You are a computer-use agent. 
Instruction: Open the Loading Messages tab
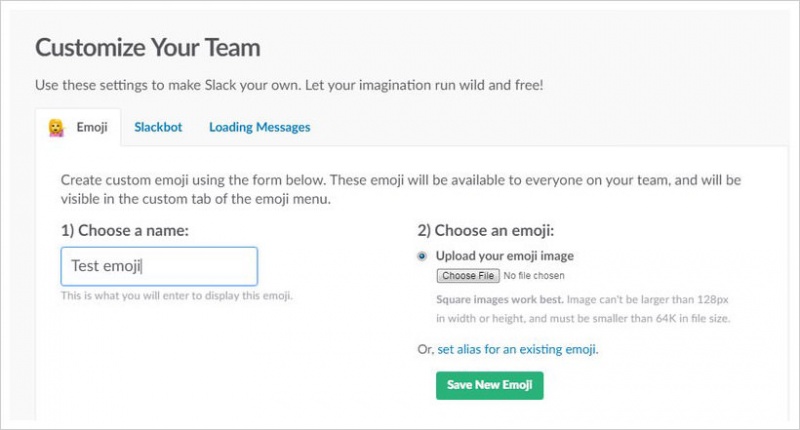pos(259,127)
